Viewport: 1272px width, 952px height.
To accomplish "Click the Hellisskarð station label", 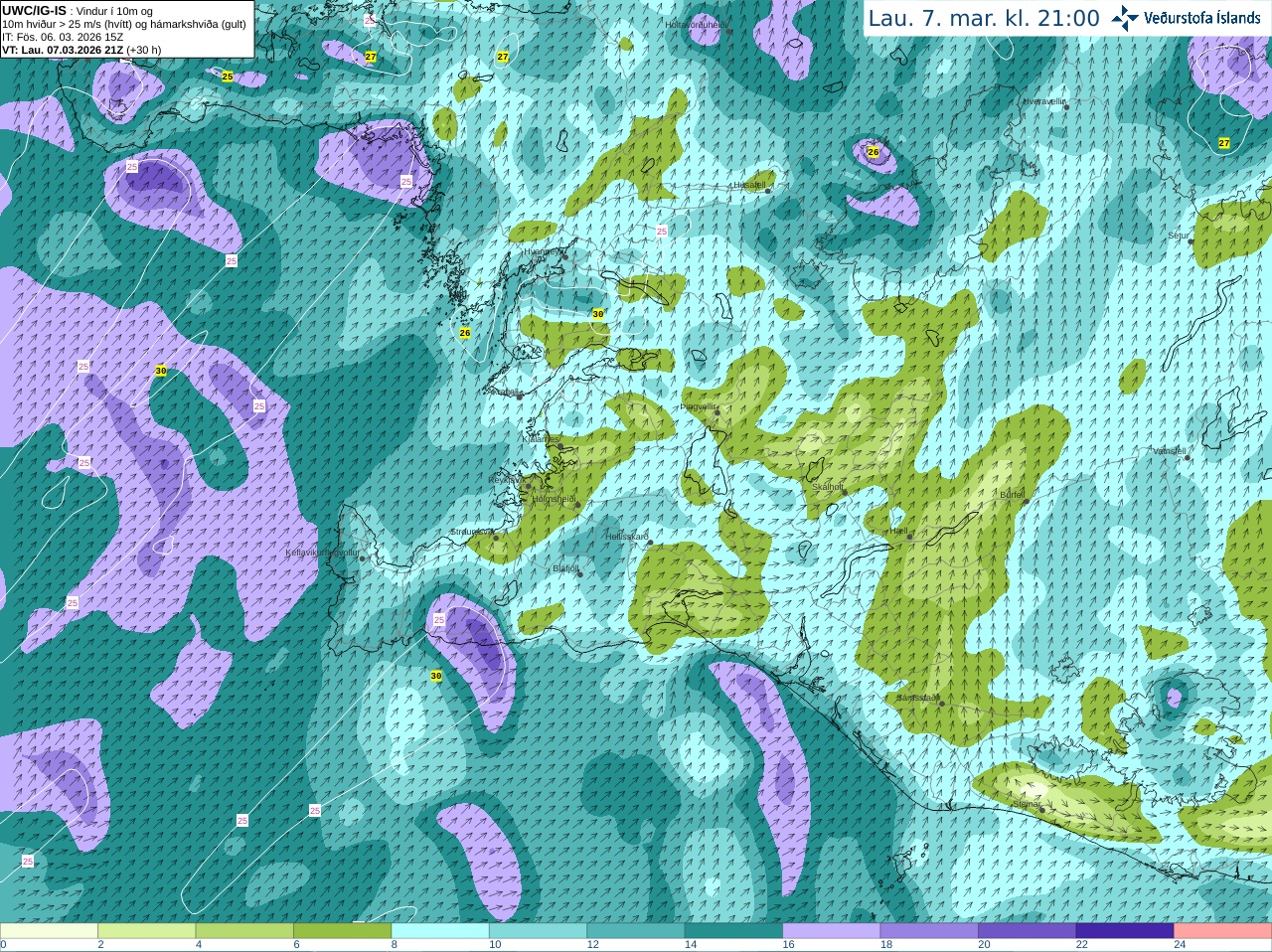I will (x=627, y=537).
